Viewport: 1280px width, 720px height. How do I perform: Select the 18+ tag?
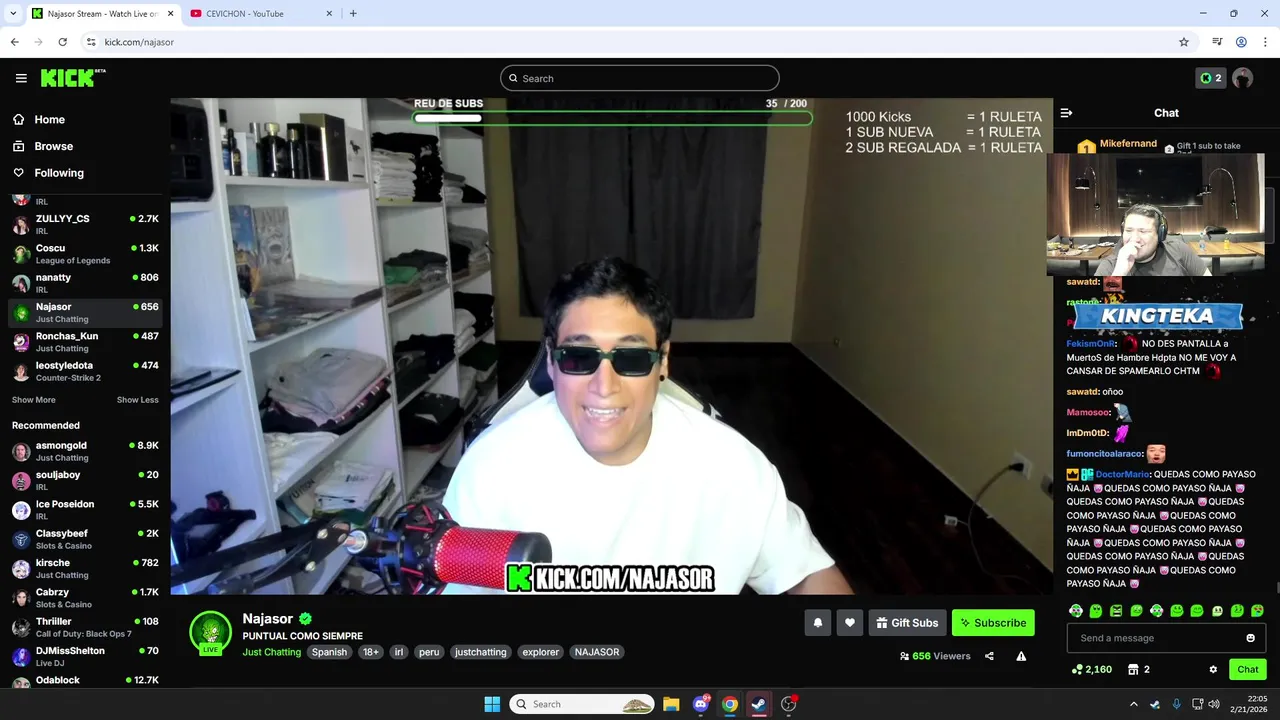371,652
